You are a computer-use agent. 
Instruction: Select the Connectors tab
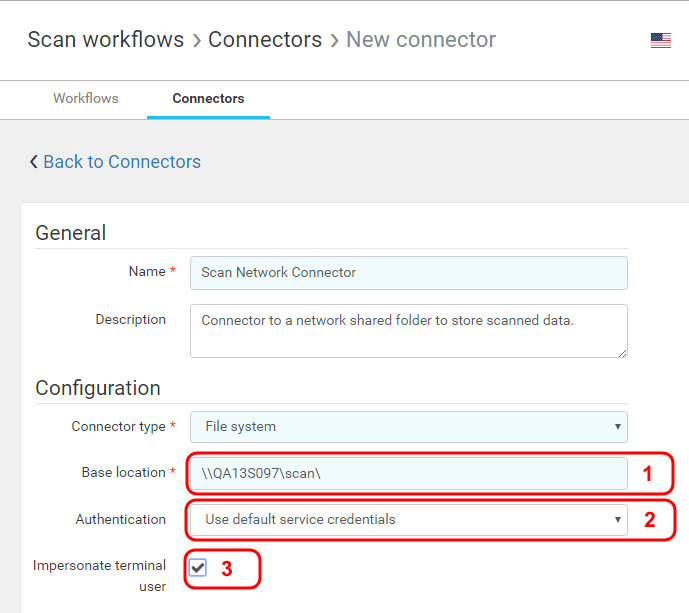click(x=208, y=98)
